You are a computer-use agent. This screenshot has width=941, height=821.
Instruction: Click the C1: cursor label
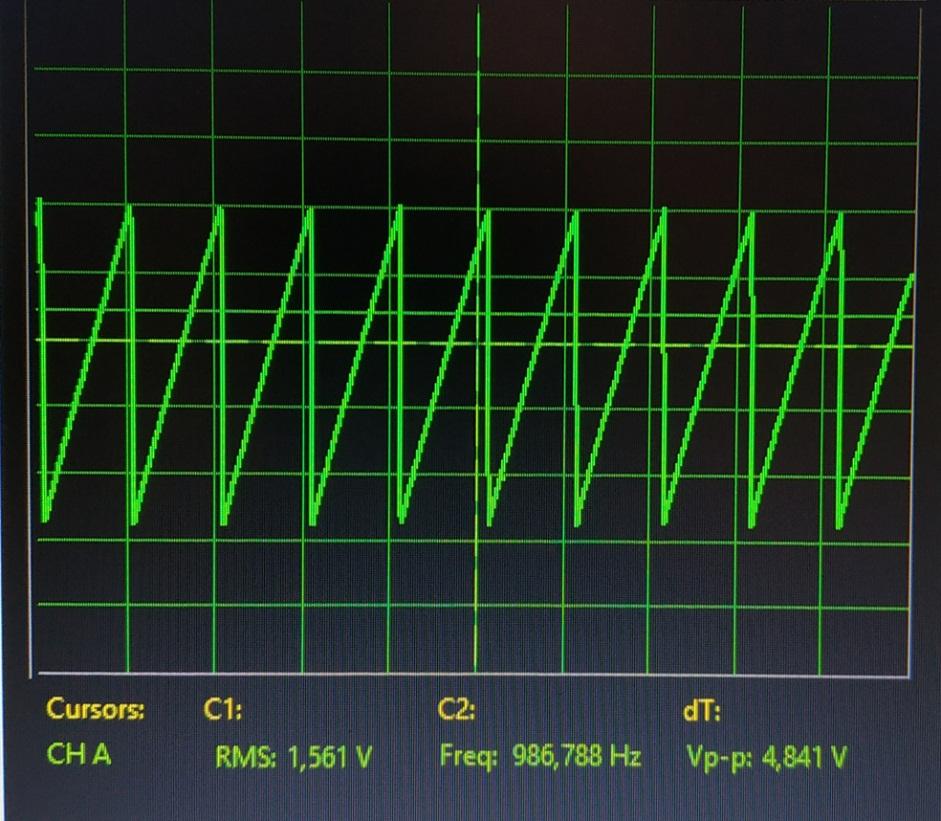click(x=223, y=710)
